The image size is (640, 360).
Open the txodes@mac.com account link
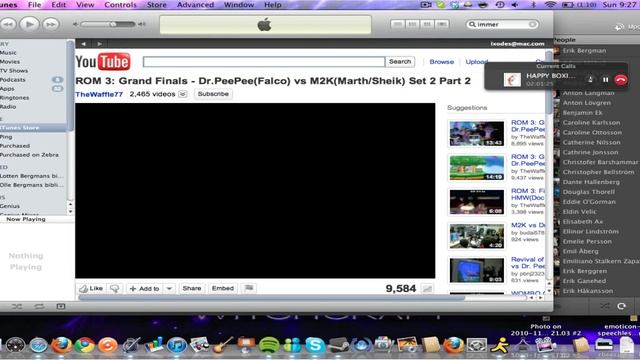pos(517,44)
